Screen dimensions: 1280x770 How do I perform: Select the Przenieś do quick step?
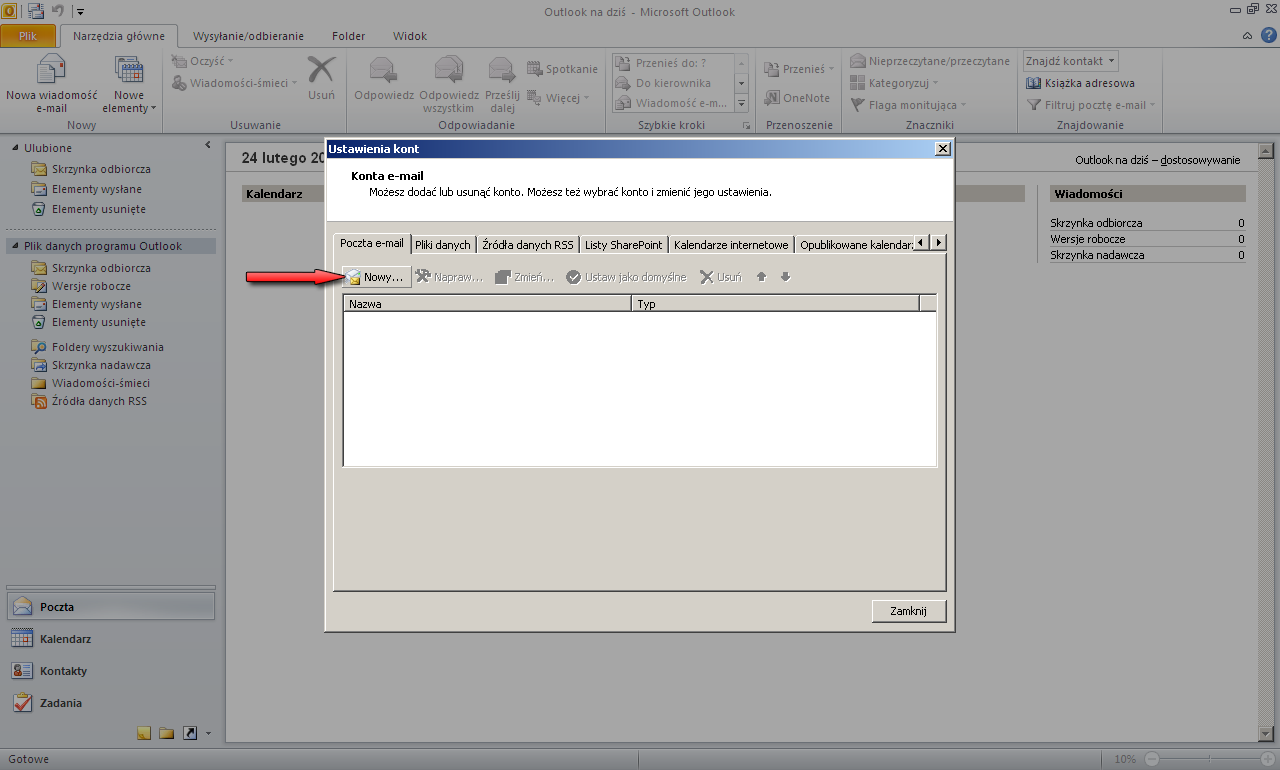(670, 63)
